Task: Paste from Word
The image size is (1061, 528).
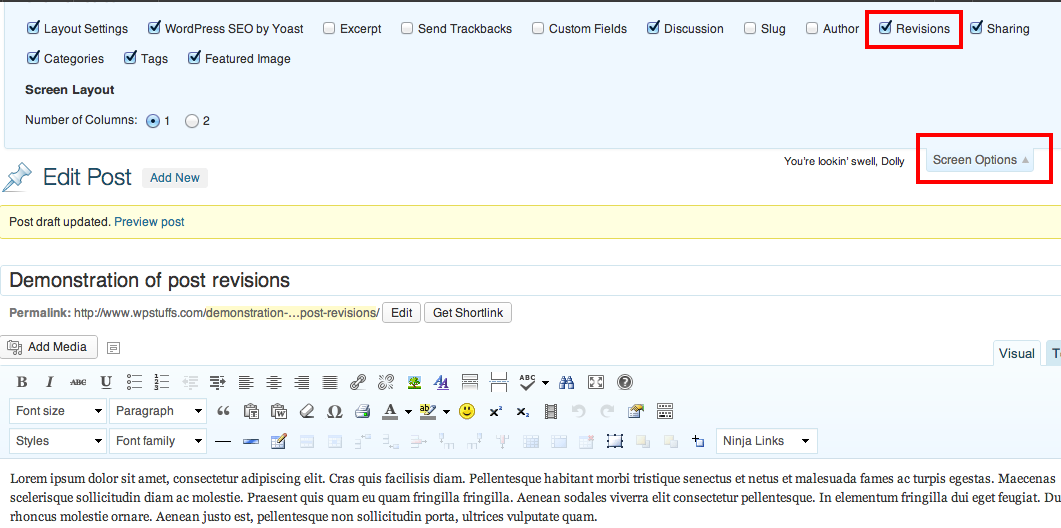Action: [x=279, y=411]
